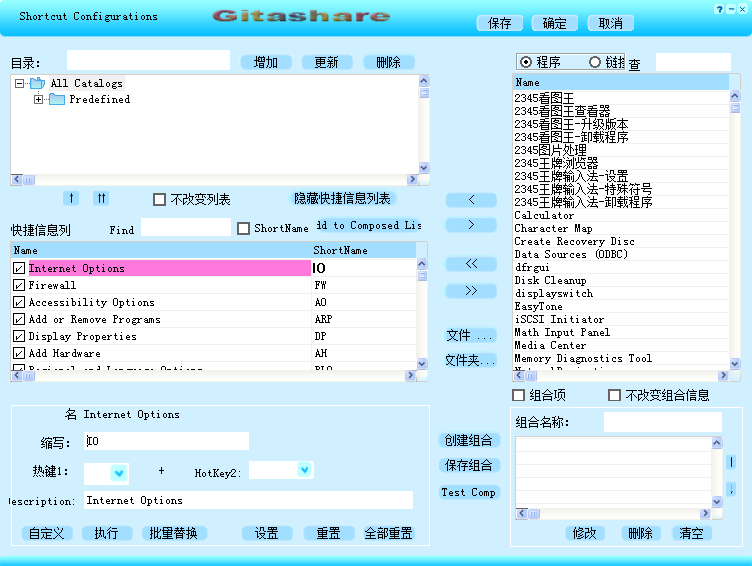Click the 查 search field at top right
Viewport: 752px width, 566px height.
[x=693, y=62]
